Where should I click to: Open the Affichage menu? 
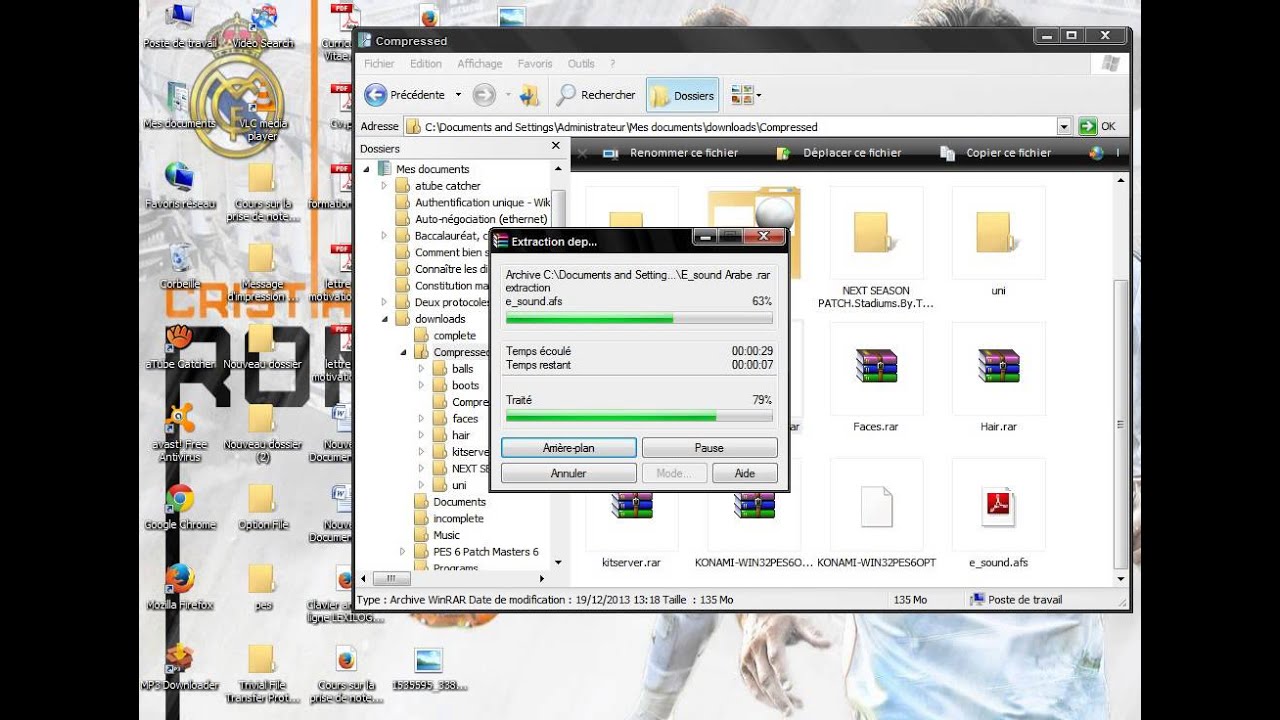click(480, 64)
